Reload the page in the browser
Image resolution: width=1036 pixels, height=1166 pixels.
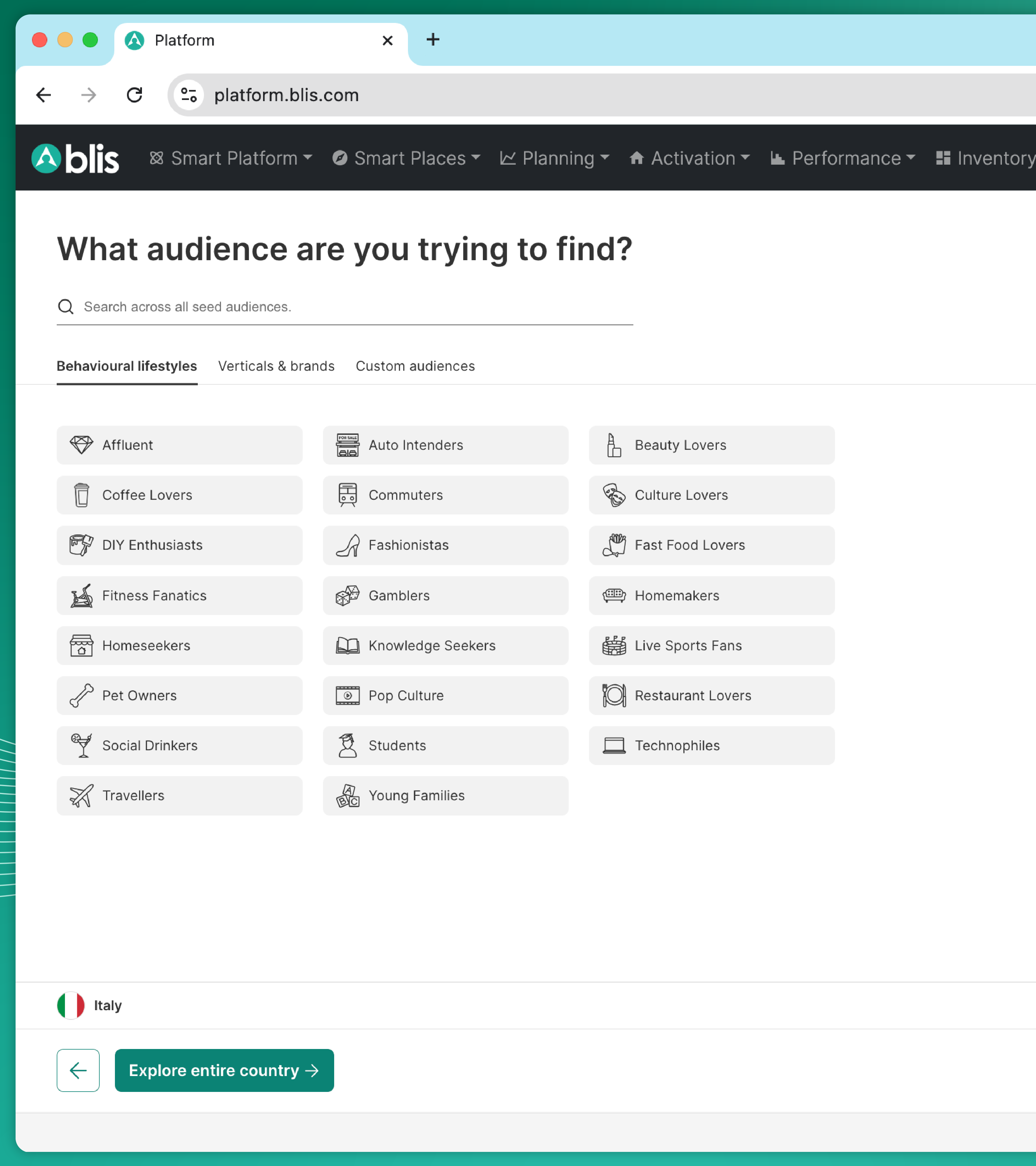point(135,95)
